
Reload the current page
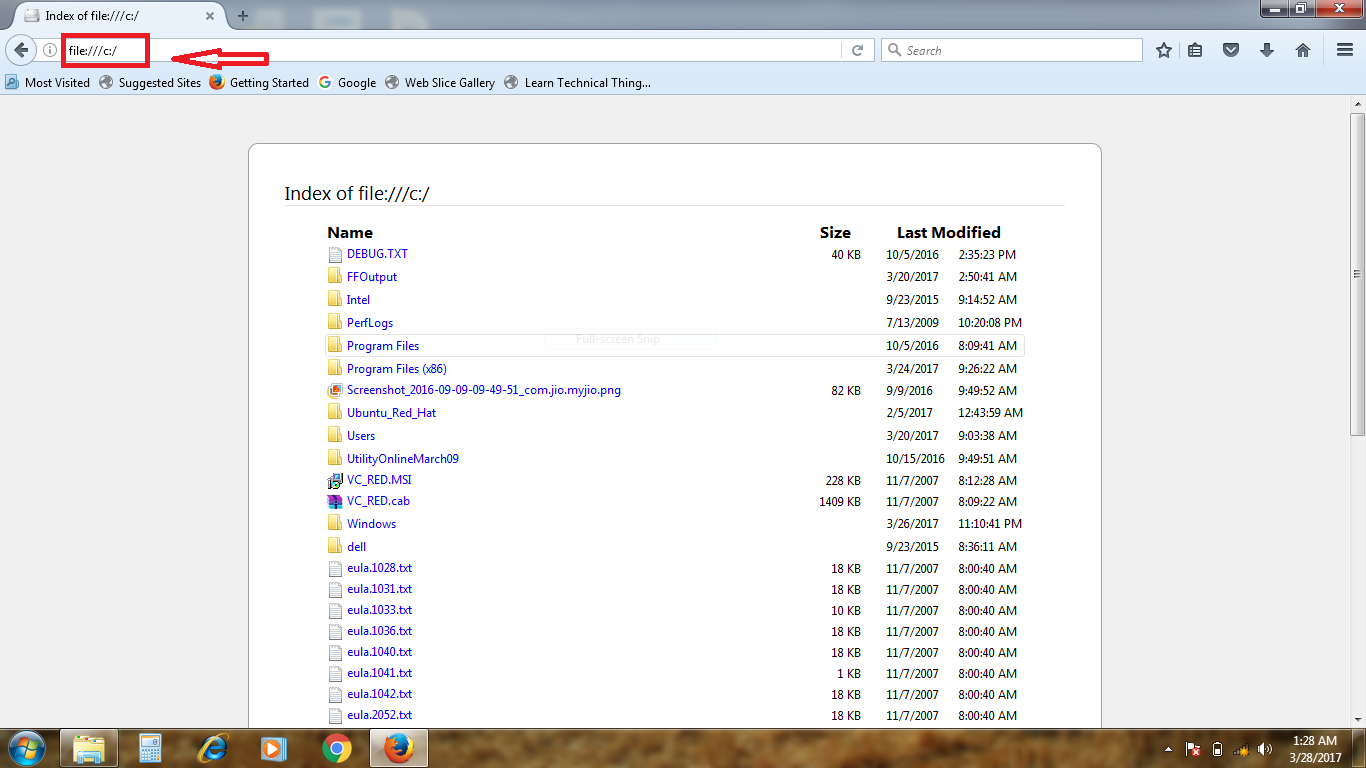[x=858, y=49]
